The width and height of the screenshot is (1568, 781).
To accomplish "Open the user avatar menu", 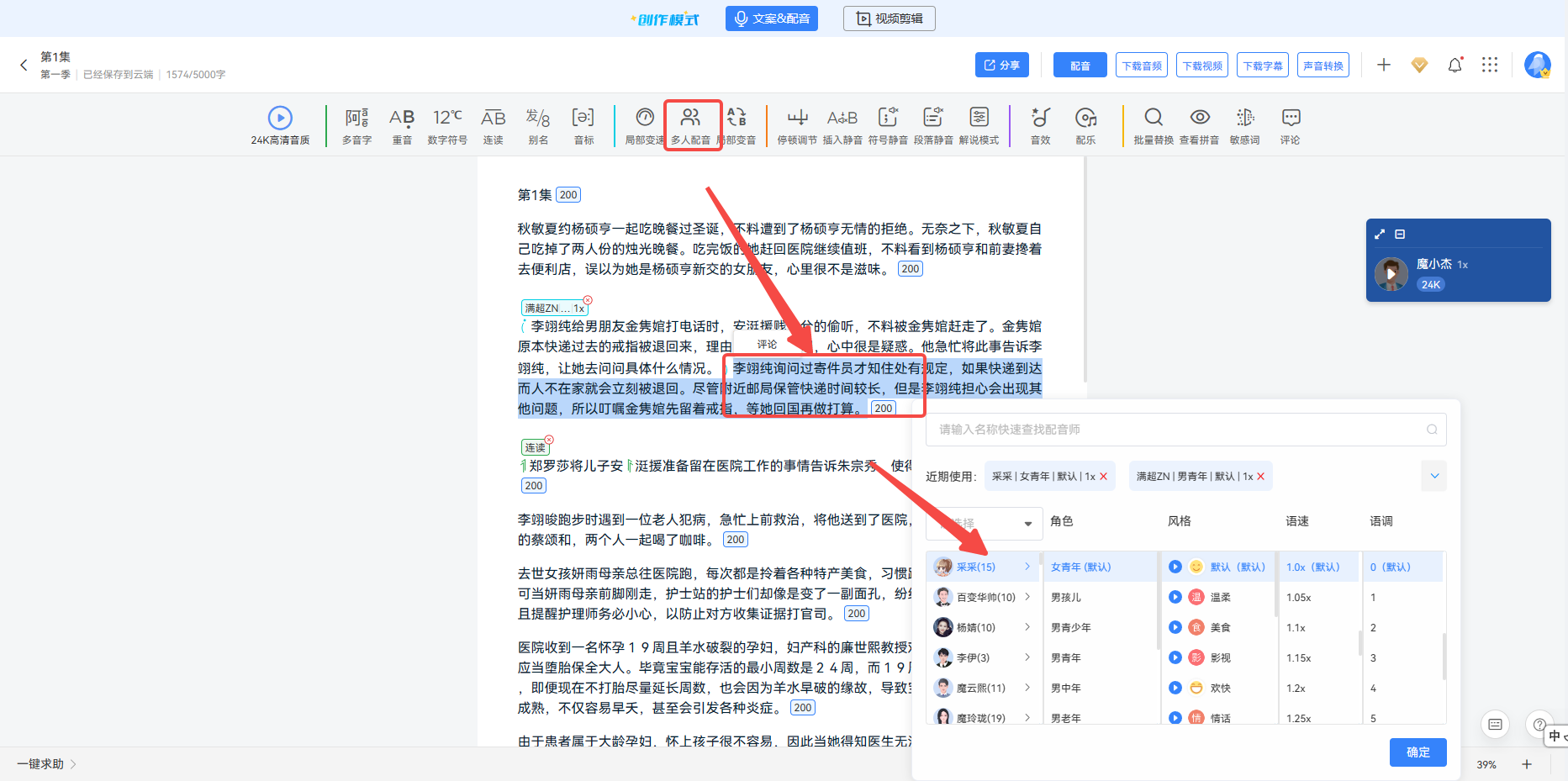I will coord(1538,65).
